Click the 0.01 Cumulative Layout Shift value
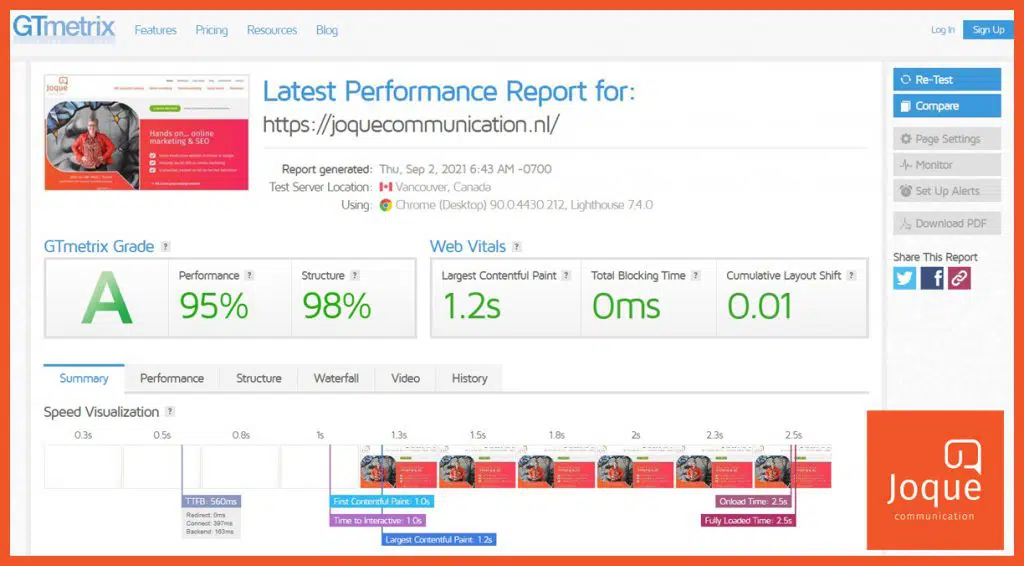Screen dimensions: 1024x566 tap(760, 306)
